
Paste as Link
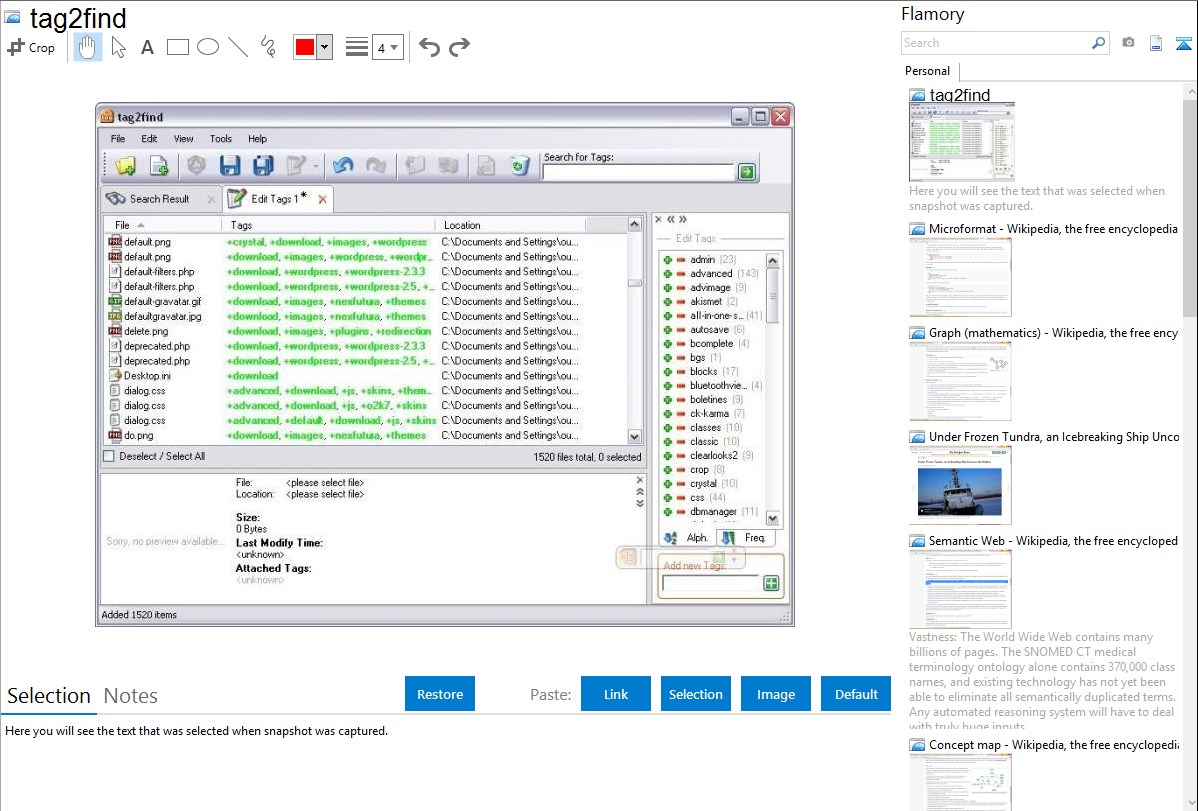tap(616, 694)
